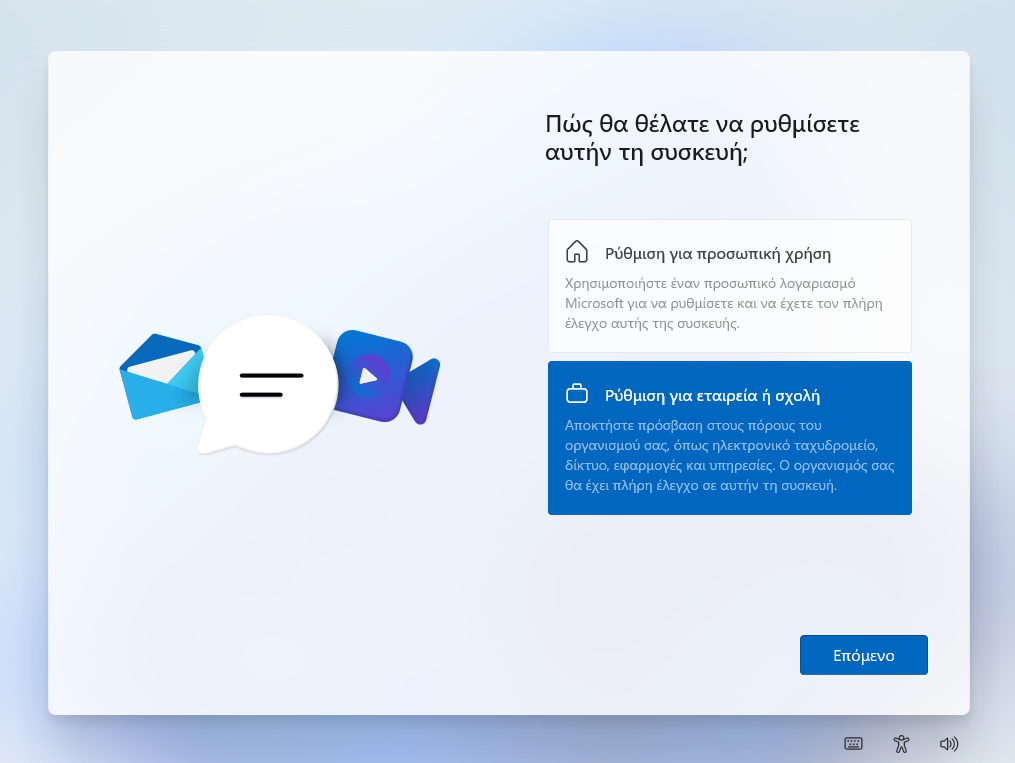Click the white flap of the envelope
The width and height of the screenshot is (1015, 763).
[x=160, y=367]
